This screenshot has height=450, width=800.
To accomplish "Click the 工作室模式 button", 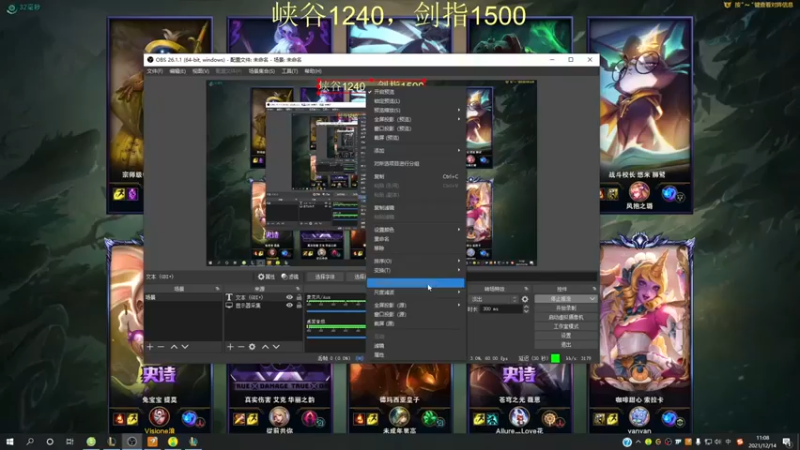I will (x=566, y=327).
